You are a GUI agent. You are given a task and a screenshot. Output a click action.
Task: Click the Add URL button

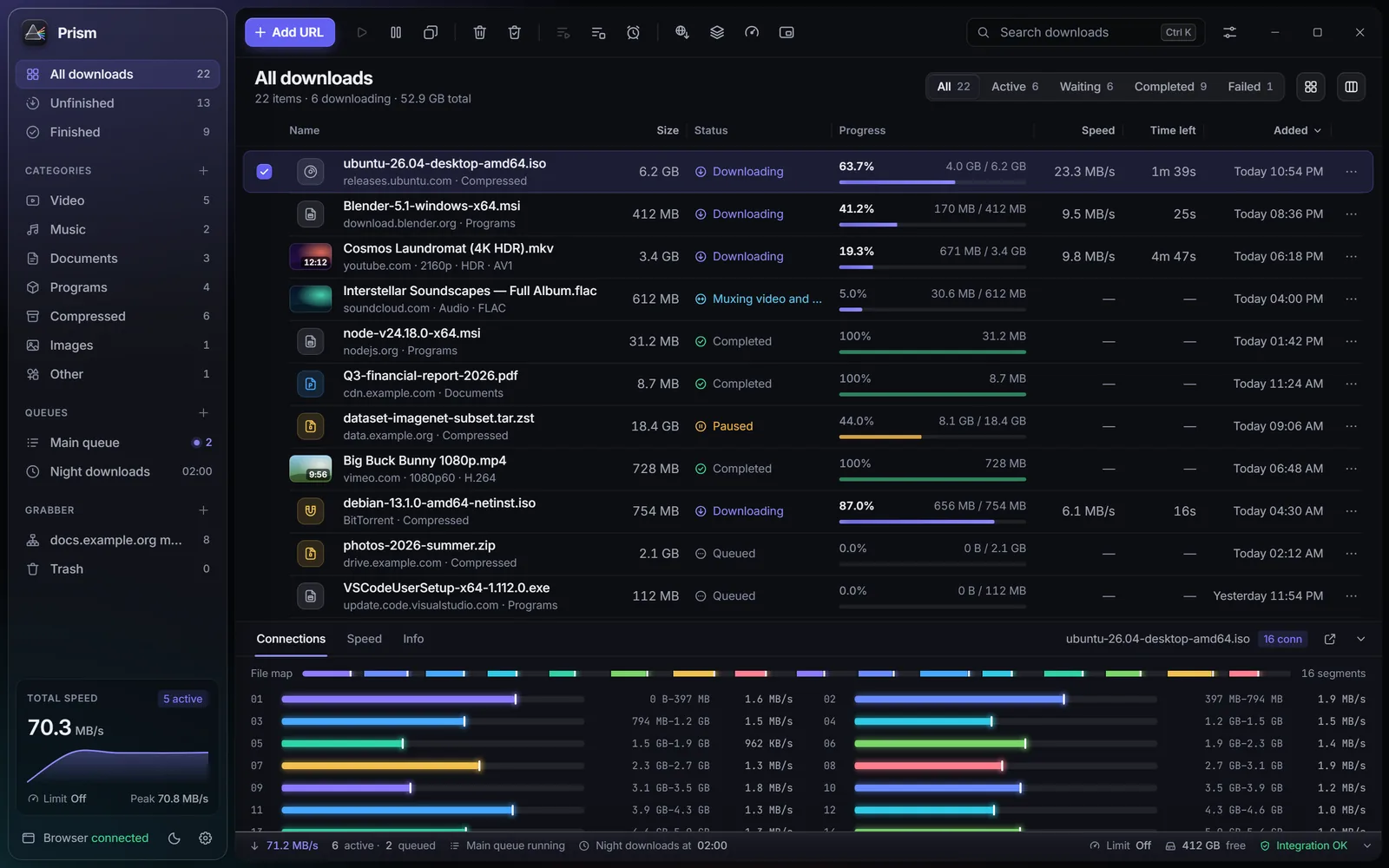[x=290, y=32]
